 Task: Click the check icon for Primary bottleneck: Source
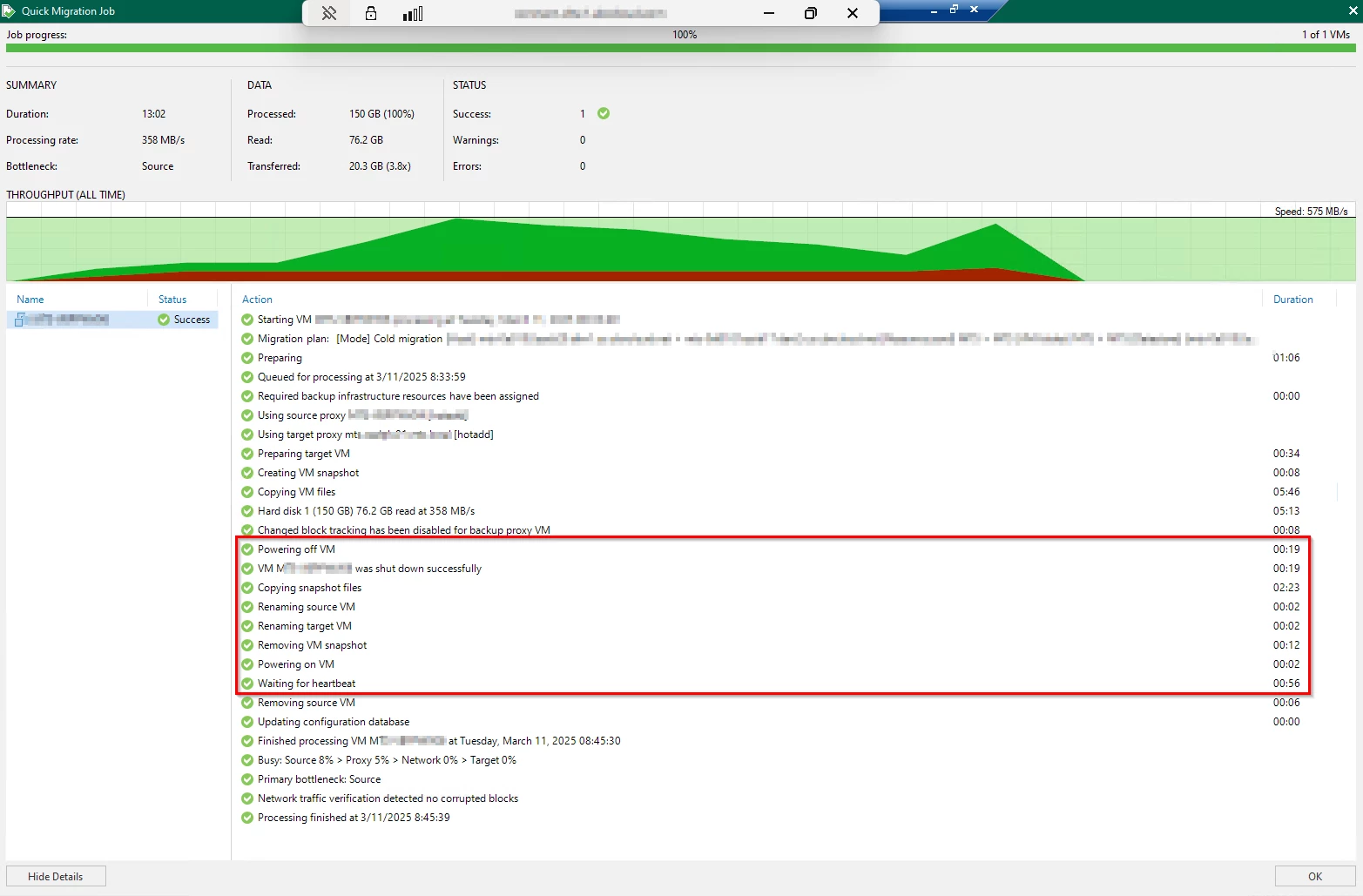pos(247,779)
